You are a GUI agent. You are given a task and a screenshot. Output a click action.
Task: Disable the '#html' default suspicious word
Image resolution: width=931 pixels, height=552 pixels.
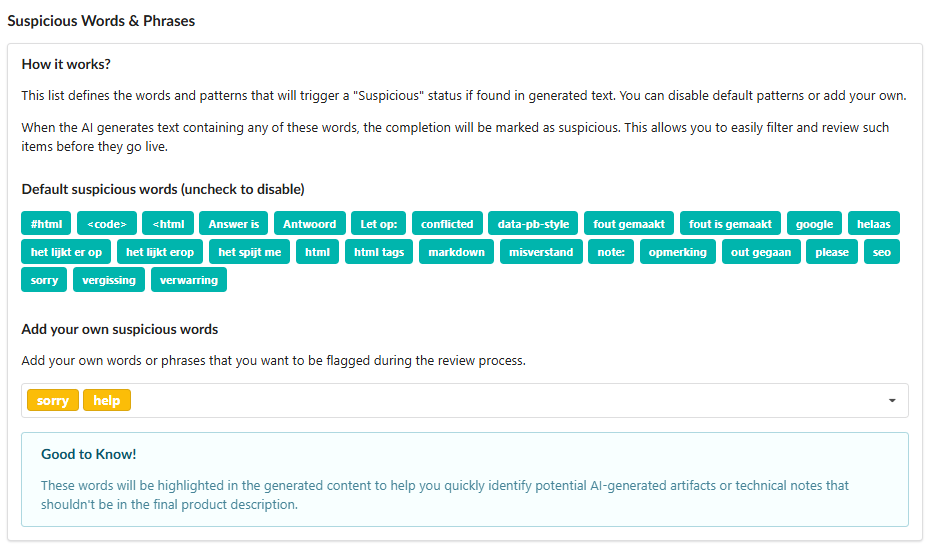[46, 224]
